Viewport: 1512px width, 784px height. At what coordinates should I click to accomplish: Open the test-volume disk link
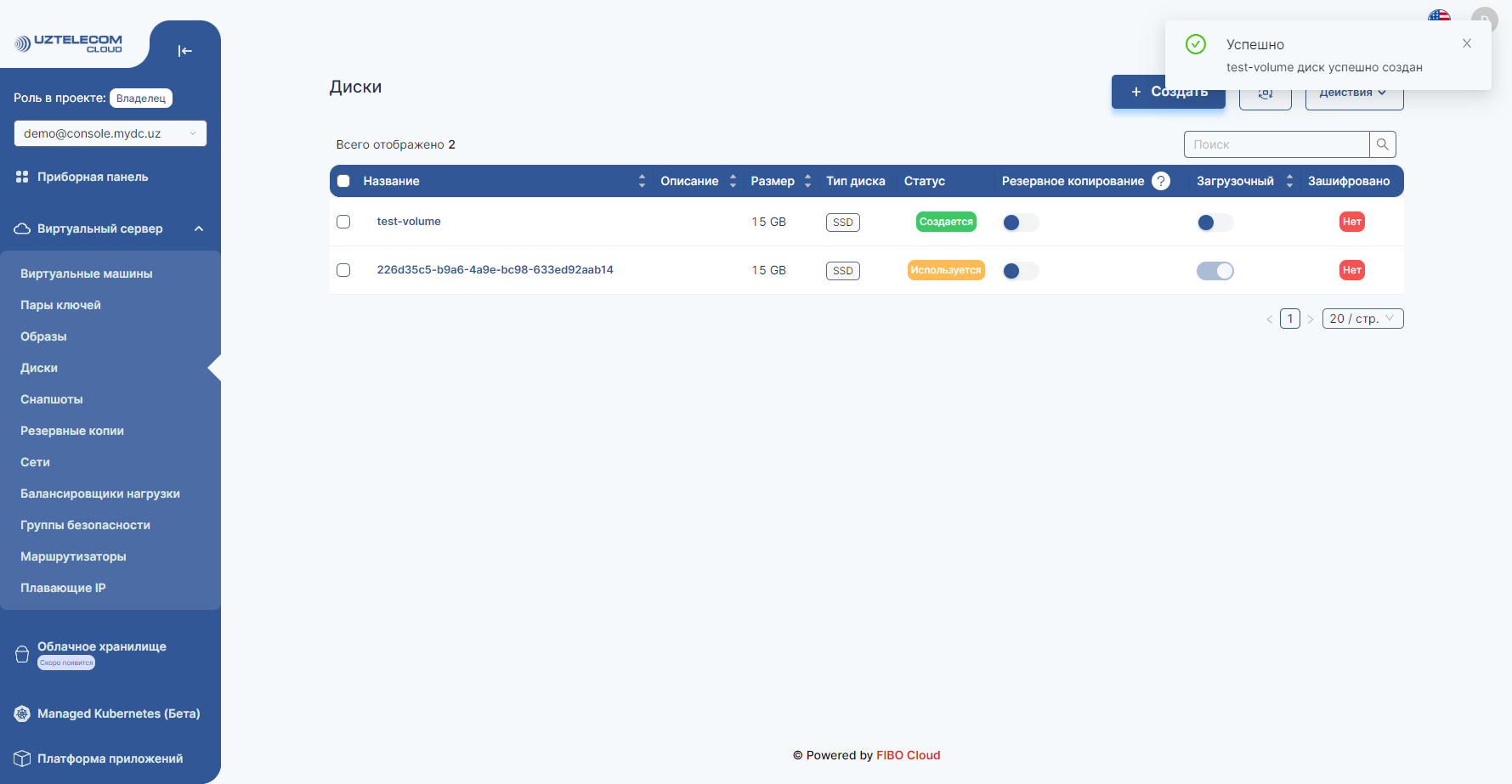[409, 222]
